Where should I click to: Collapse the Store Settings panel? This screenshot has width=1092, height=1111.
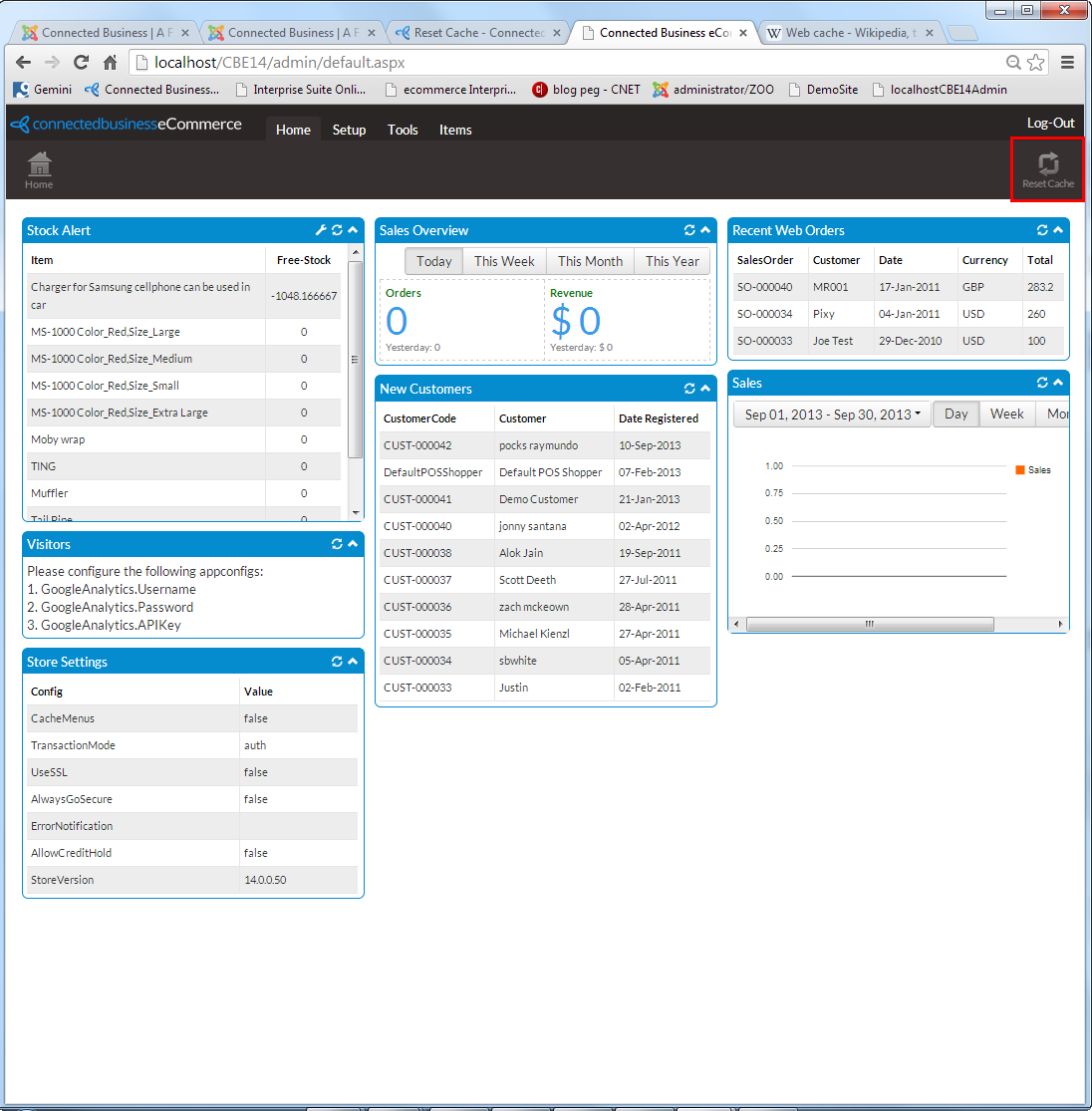(353, 662)
